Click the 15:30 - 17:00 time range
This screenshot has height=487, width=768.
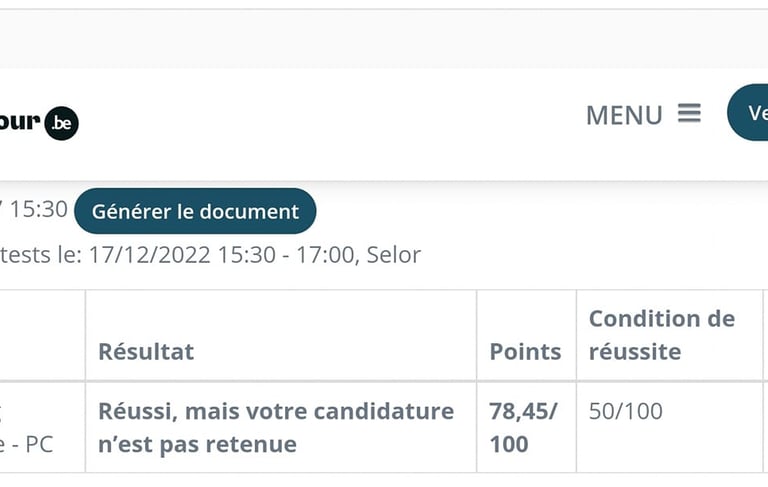click(x=285, y=255)
